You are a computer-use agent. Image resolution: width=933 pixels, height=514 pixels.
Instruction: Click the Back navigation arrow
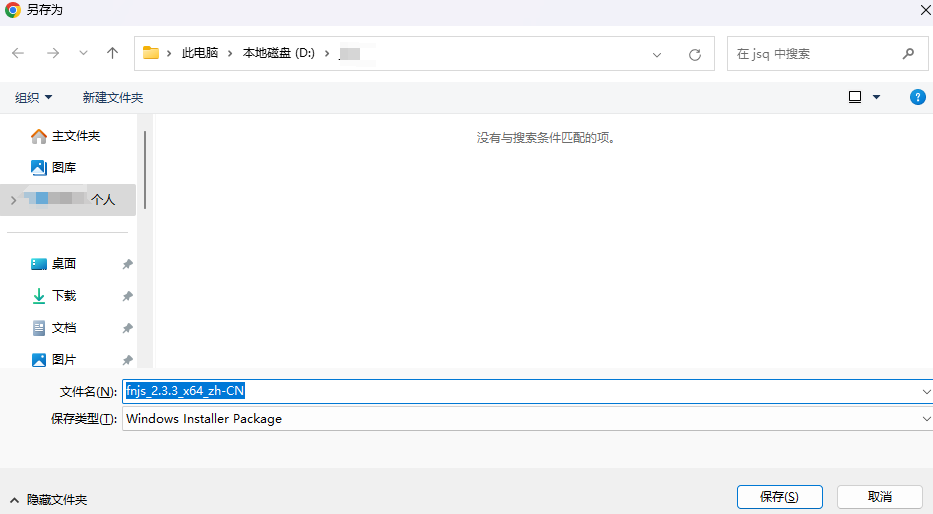(x=18, y=53)
